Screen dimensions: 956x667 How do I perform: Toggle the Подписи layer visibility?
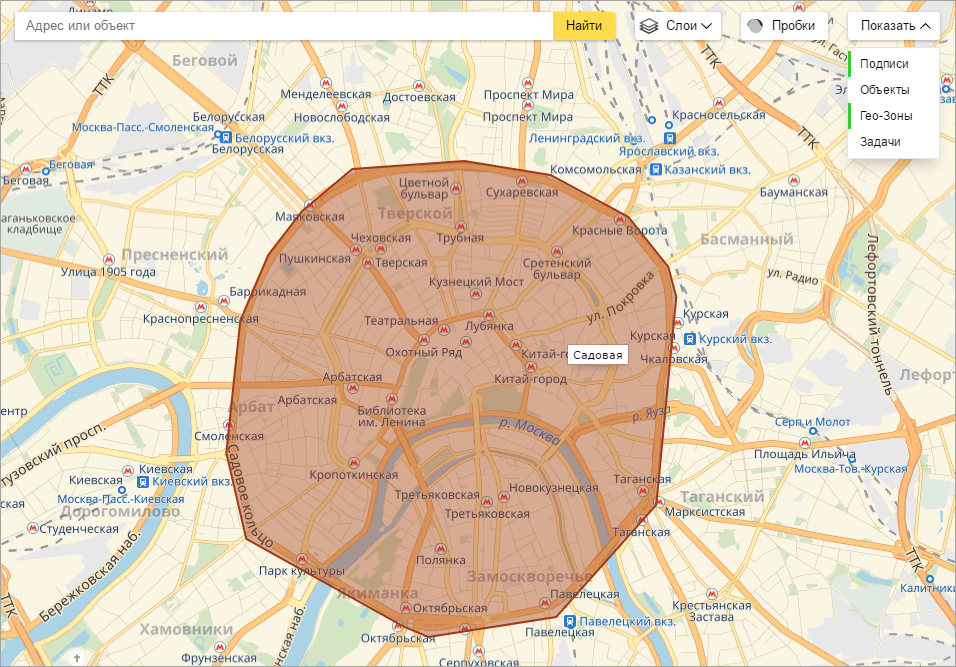(x=884, y=64)
